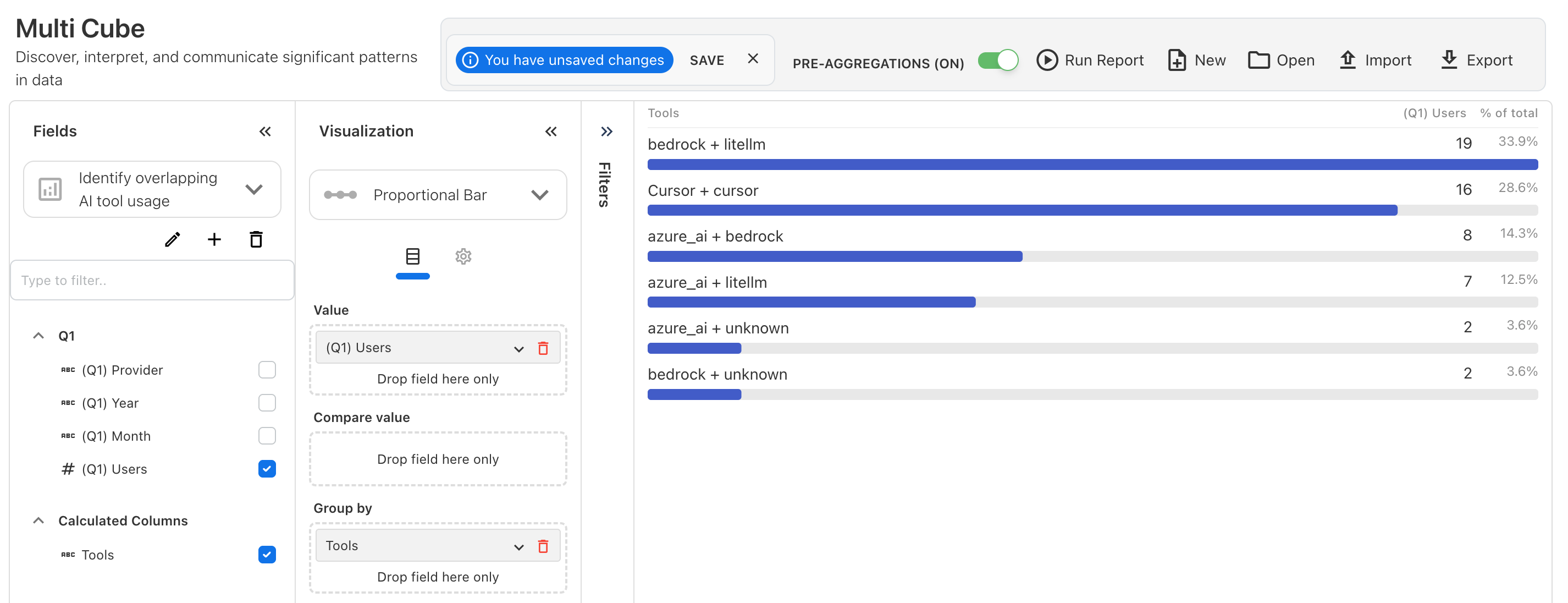The height and width of the screenshot is (603, 1568).
Task: Select the azure_ai + litellm row label
Action: point(707,283)
